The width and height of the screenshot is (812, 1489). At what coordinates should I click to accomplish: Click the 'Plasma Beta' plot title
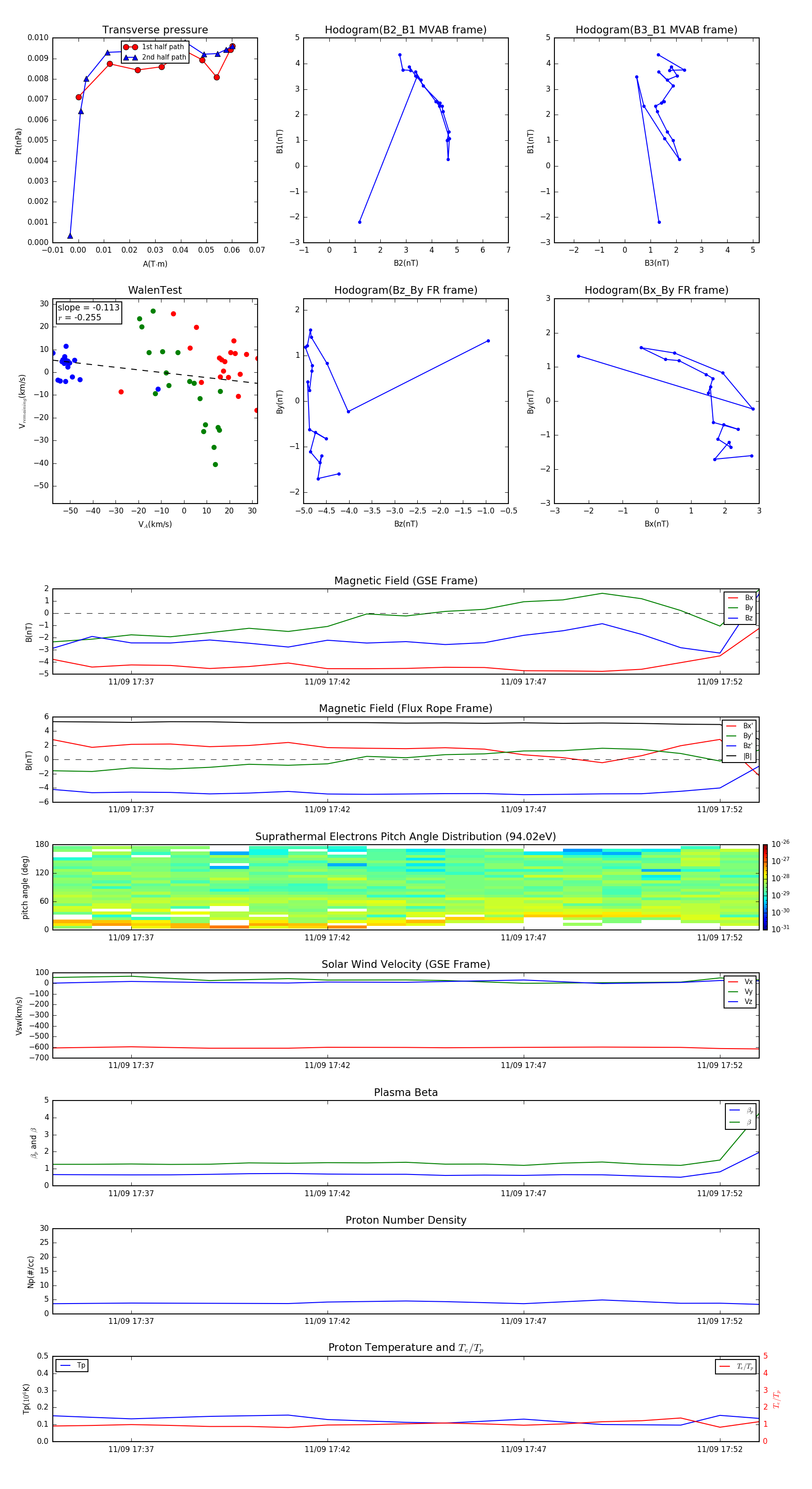(x=406, y=1092)
